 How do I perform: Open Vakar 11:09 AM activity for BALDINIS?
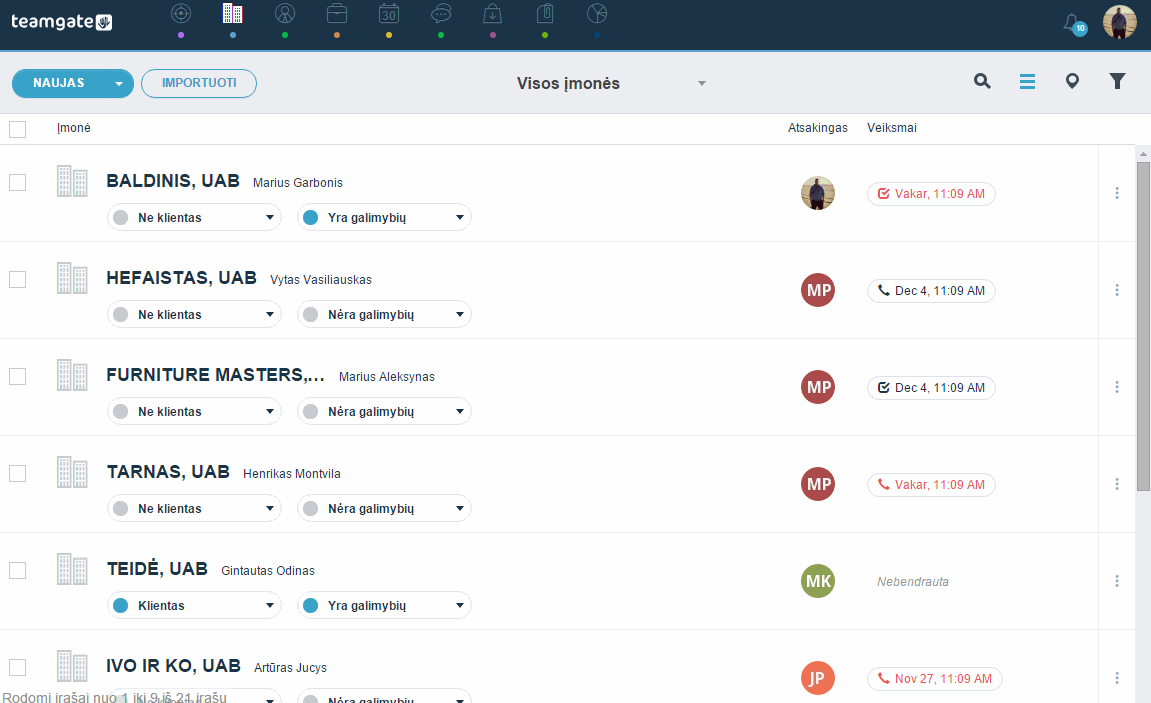[x=932, y=194]
